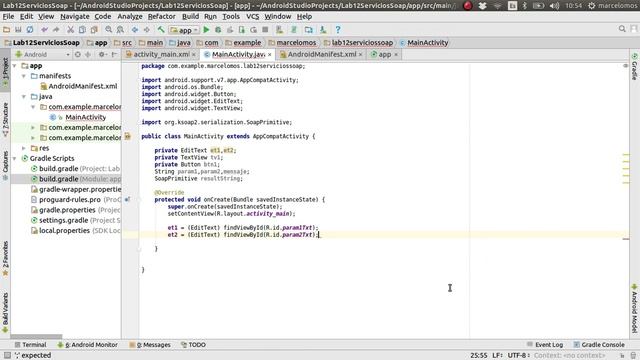Open the Build menu
Screen dimensions: 640x360
(190, 16)
